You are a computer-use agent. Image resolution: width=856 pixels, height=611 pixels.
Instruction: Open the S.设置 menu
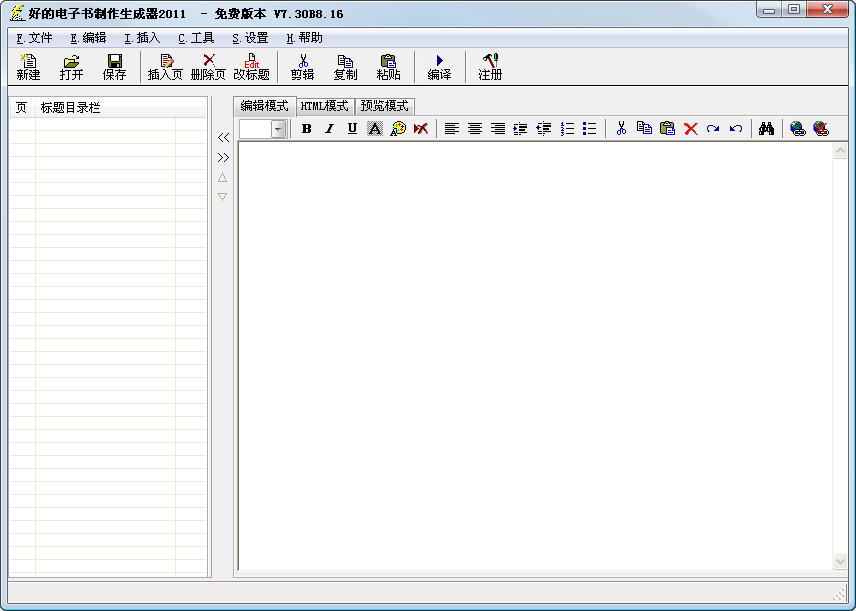tap(250, 38)
